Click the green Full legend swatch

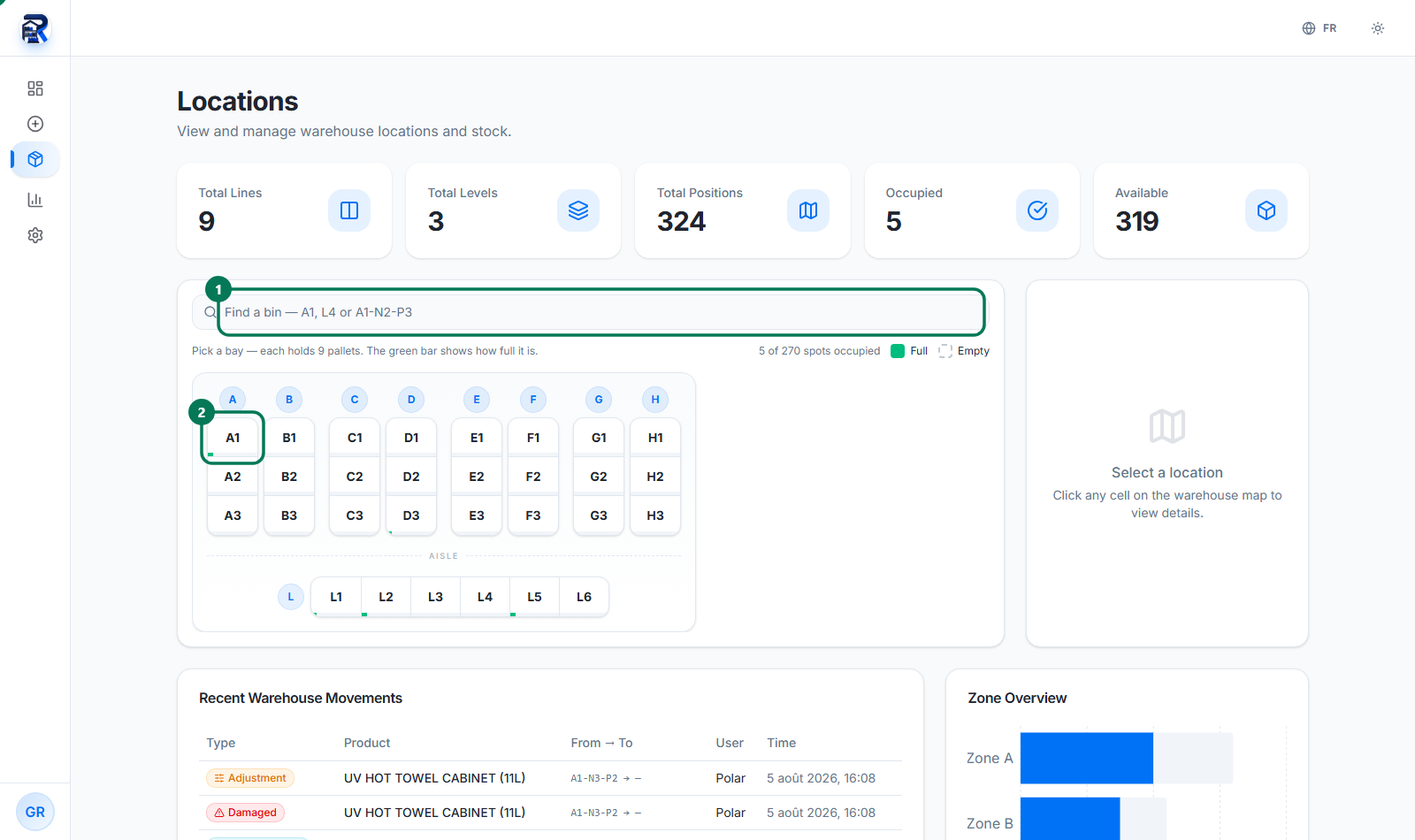pos(898,351)
